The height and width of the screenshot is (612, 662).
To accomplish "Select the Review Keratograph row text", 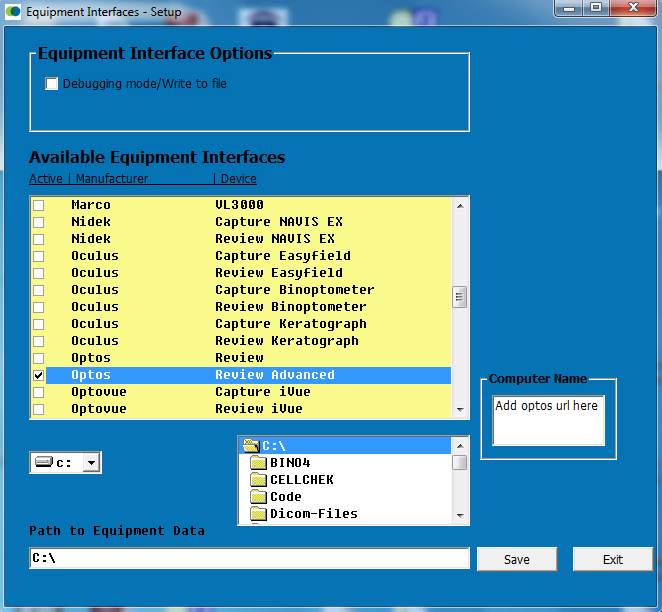I will pos(287,341).
